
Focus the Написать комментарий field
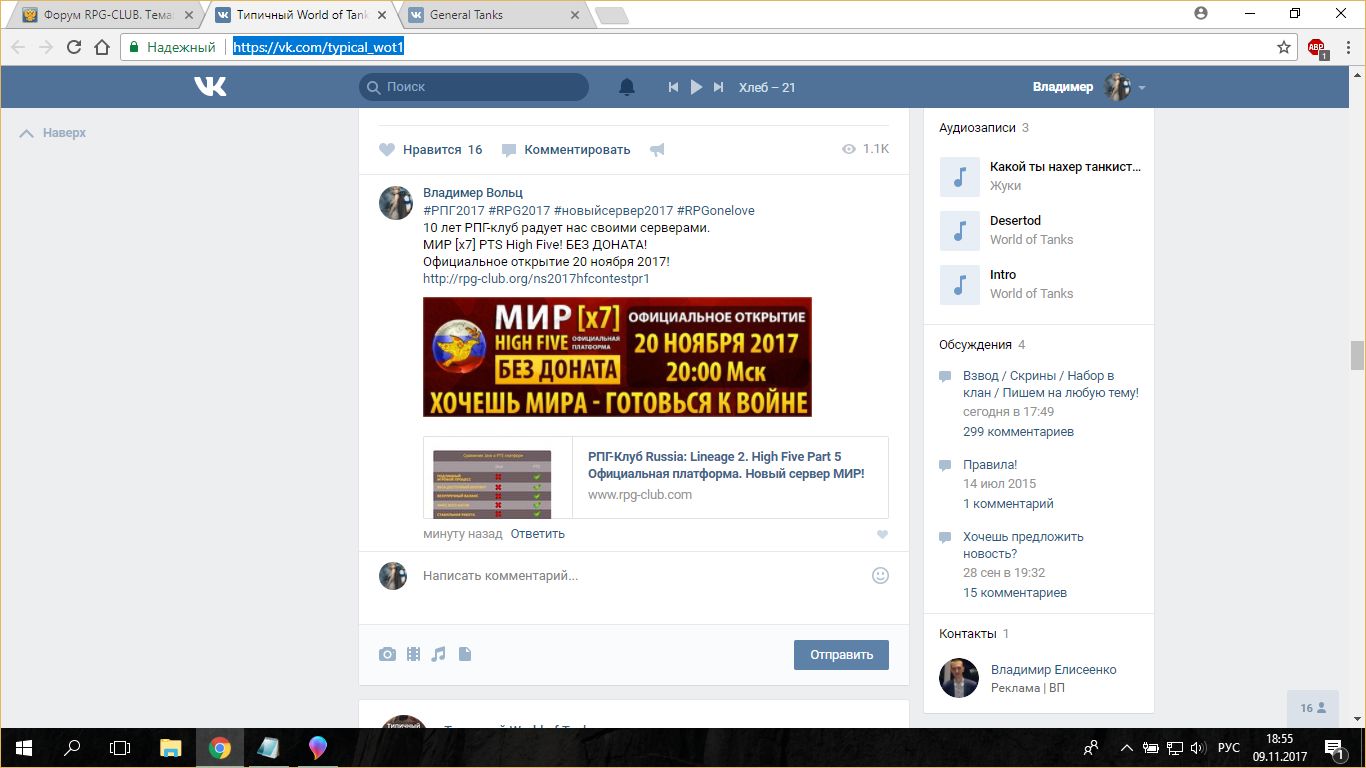point(640,576)
